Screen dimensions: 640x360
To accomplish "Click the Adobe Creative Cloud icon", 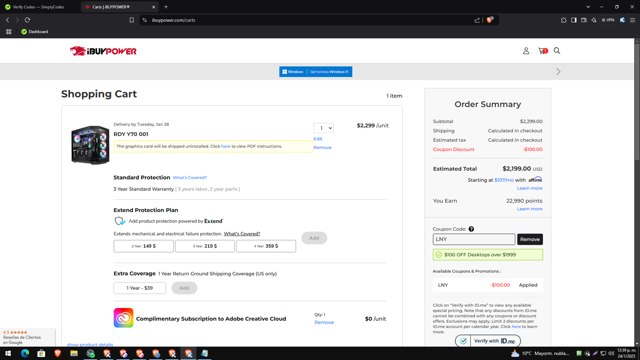I will pos(124,318).
